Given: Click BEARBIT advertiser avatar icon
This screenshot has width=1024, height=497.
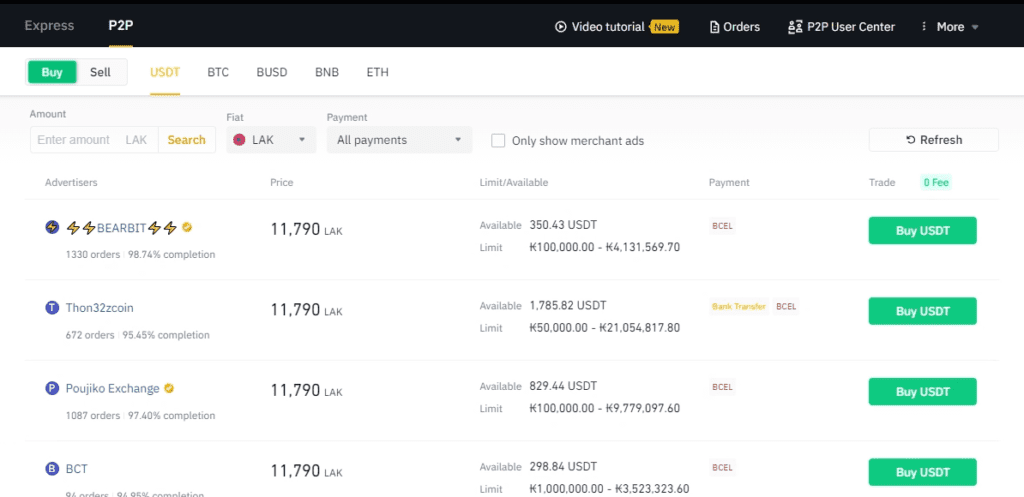Looking at the screenshot, I should pyautogui.click(x=52, y=227).
